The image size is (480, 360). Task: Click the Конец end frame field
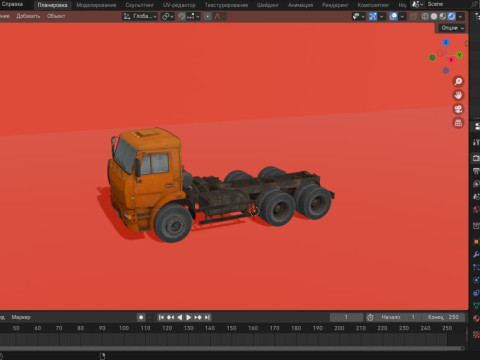(443, 317)
